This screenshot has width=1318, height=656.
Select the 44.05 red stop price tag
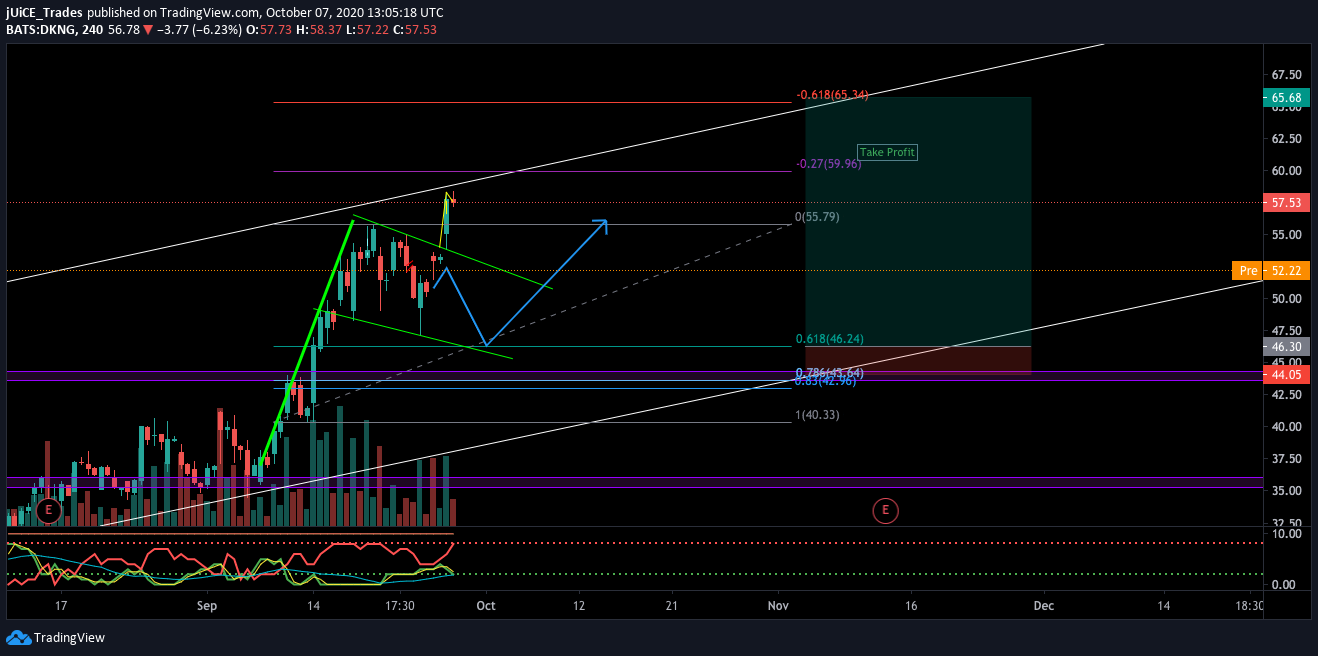pos(1287,375)
